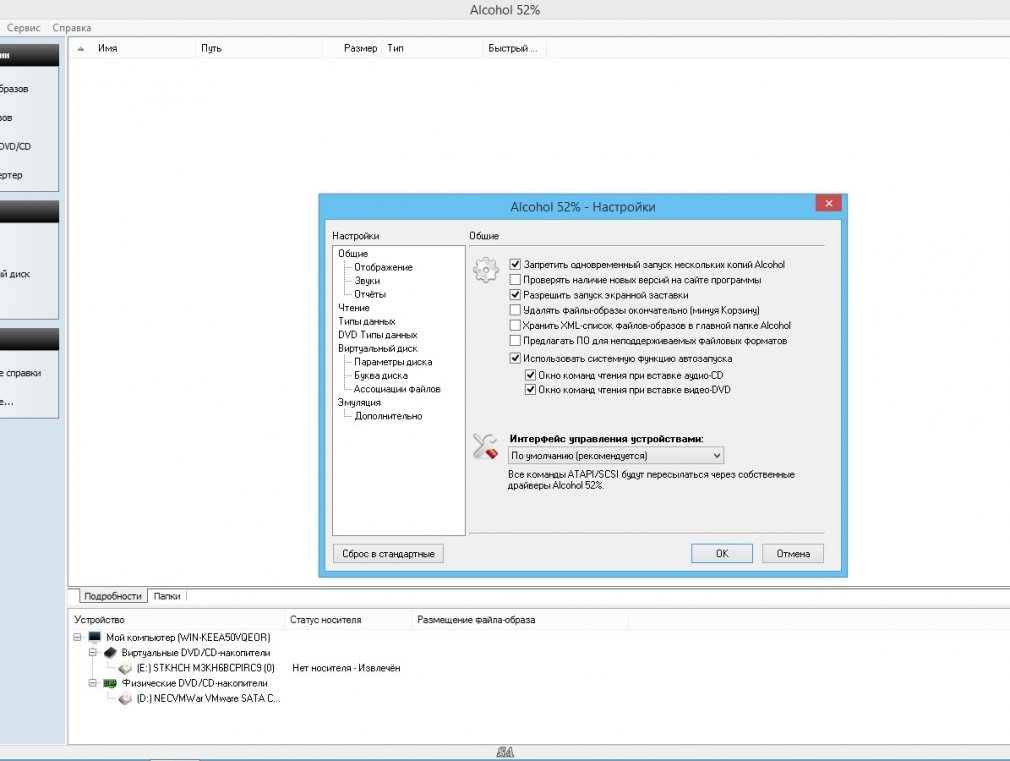The image size is (1010, 761).
Task: Click the device interface tools icon
Action: click(486, 446)
